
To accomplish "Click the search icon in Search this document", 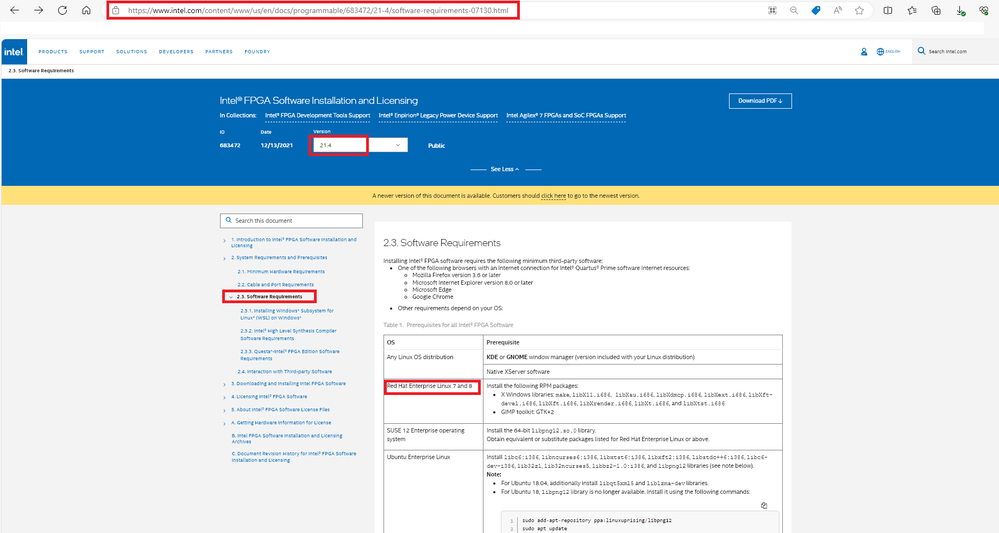I will click(x=229, y=220).
